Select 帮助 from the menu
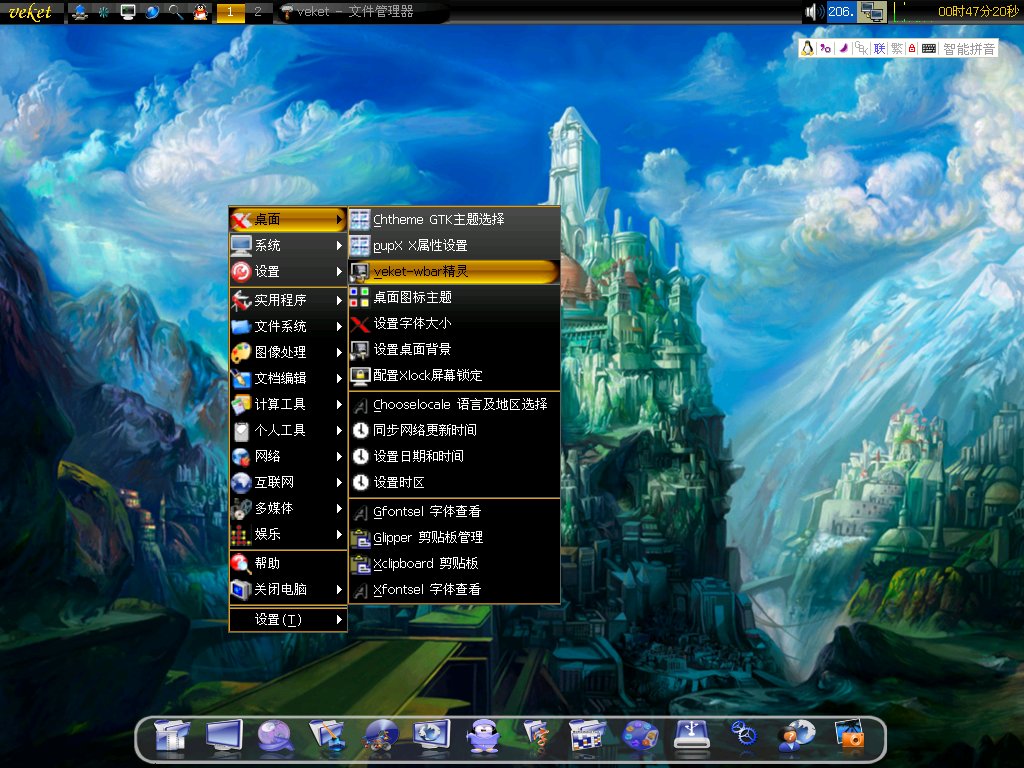The width and height of the screenshot is (1024, 768). [287, 564]
